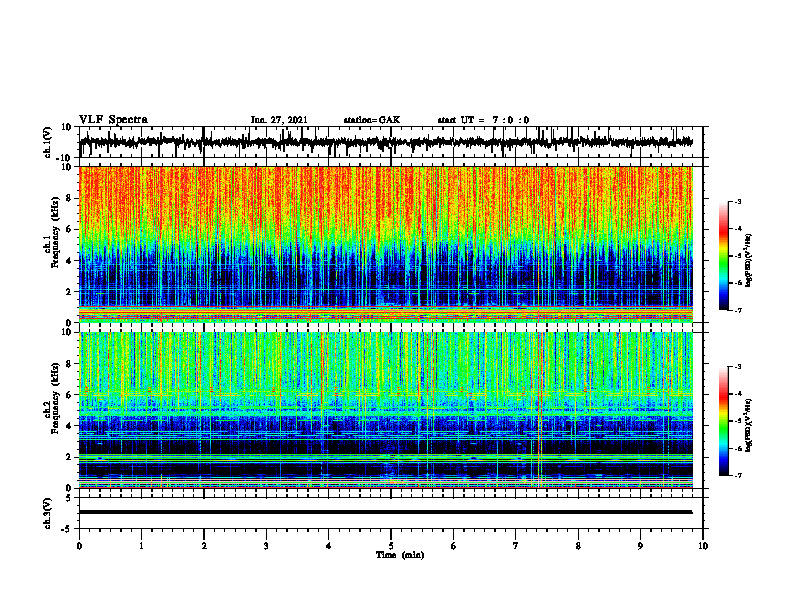Click the "2" kHz tick of ch.1 spectrogram
Image resolution: width=792 pixels, height=612 pixels.
[69, 292]
